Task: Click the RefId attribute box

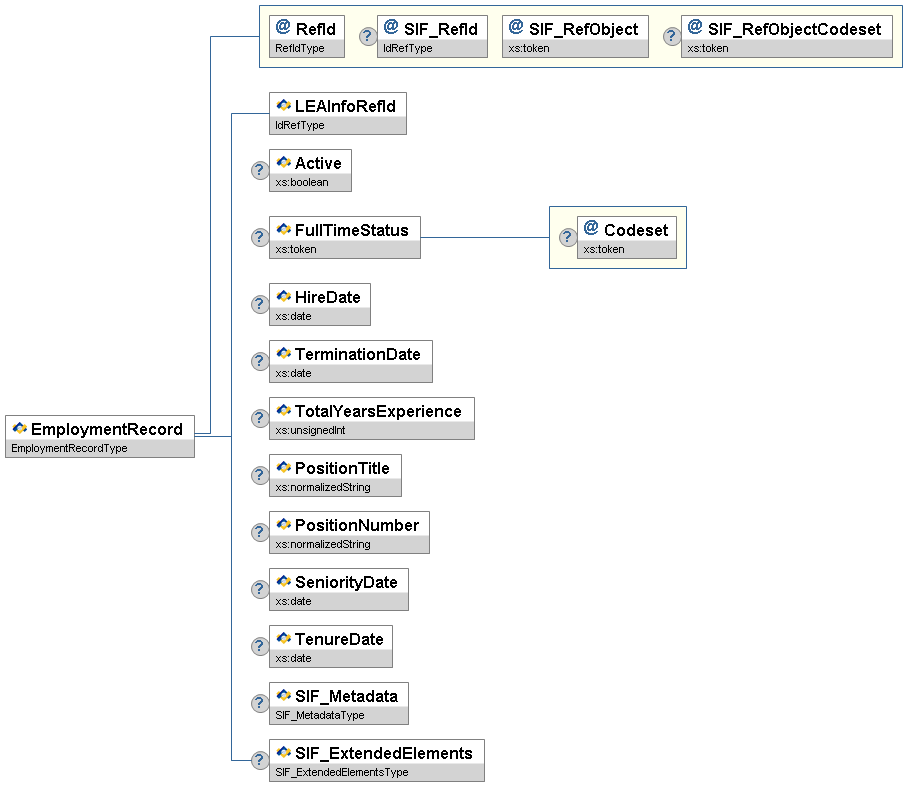Action: 306,36
